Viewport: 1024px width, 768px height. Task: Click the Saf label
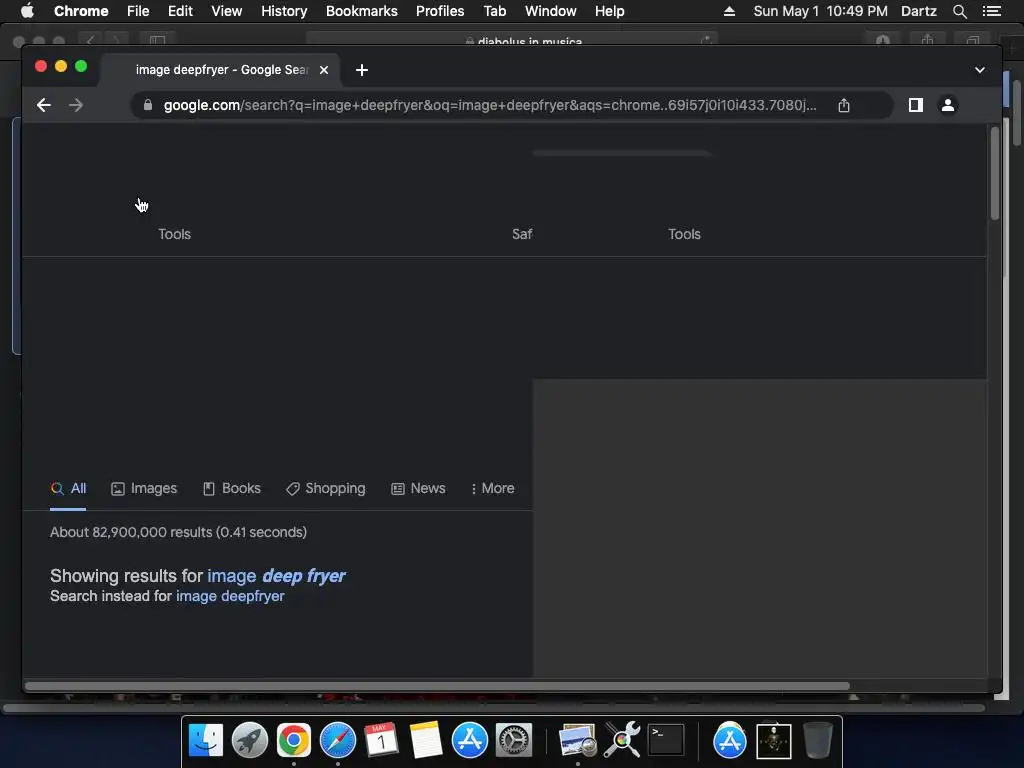tap(522, 234)
